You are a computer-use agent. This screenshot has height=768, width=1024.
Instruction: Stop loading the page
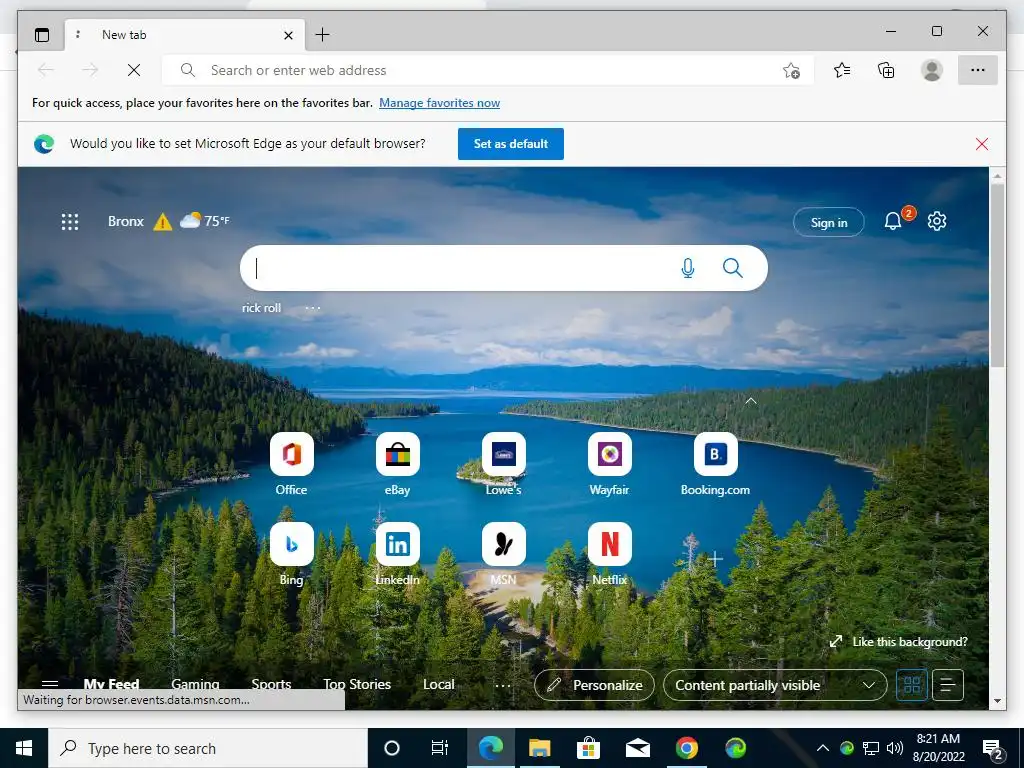coord(134,70)
